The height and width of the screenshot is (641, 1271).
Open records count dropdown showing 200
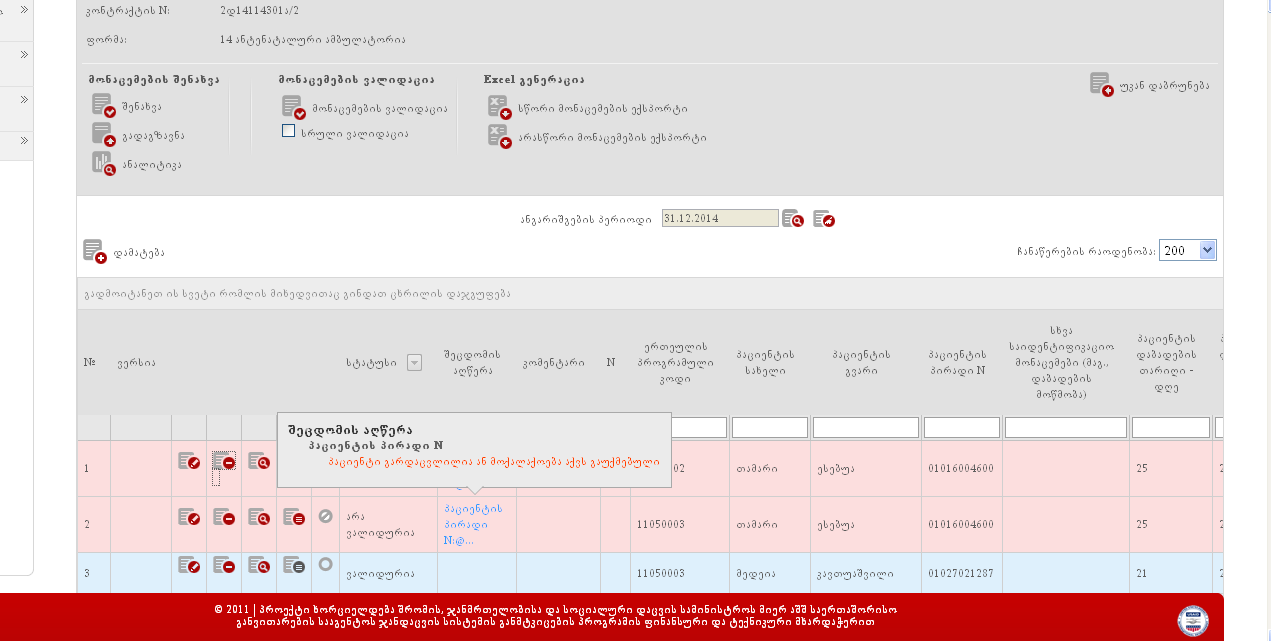point(1187,251)
